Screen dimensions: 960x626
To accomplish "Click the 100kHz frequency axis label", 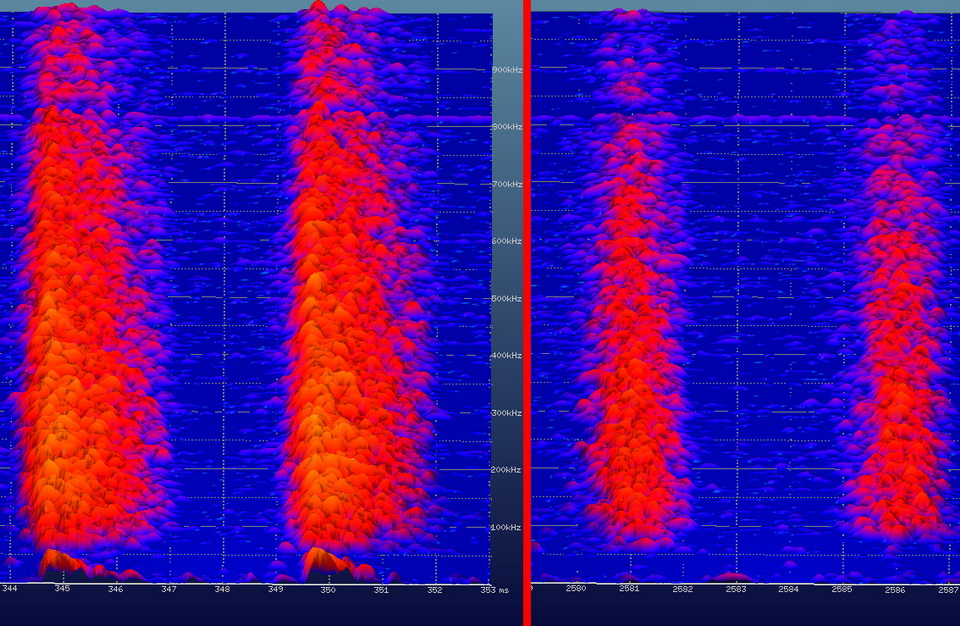I will pos(506,527).
